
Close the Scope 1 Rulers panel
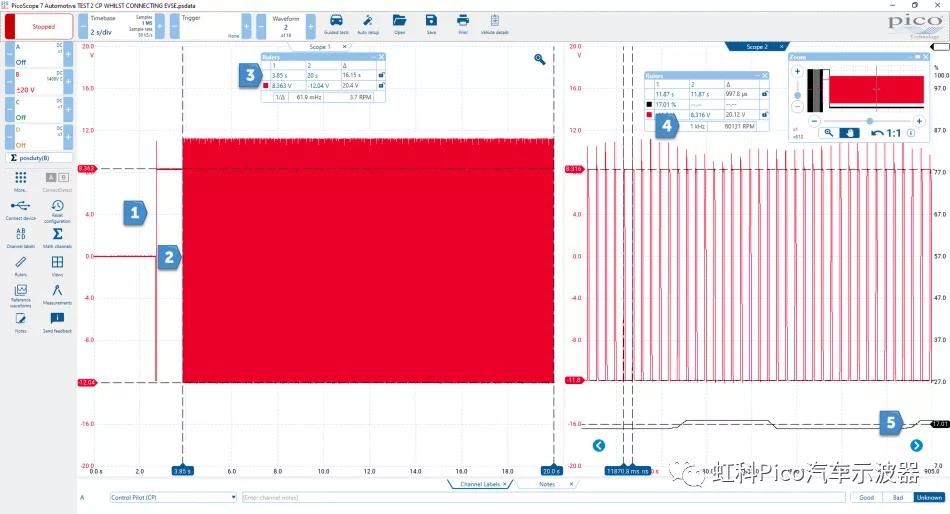coord(381,57)
